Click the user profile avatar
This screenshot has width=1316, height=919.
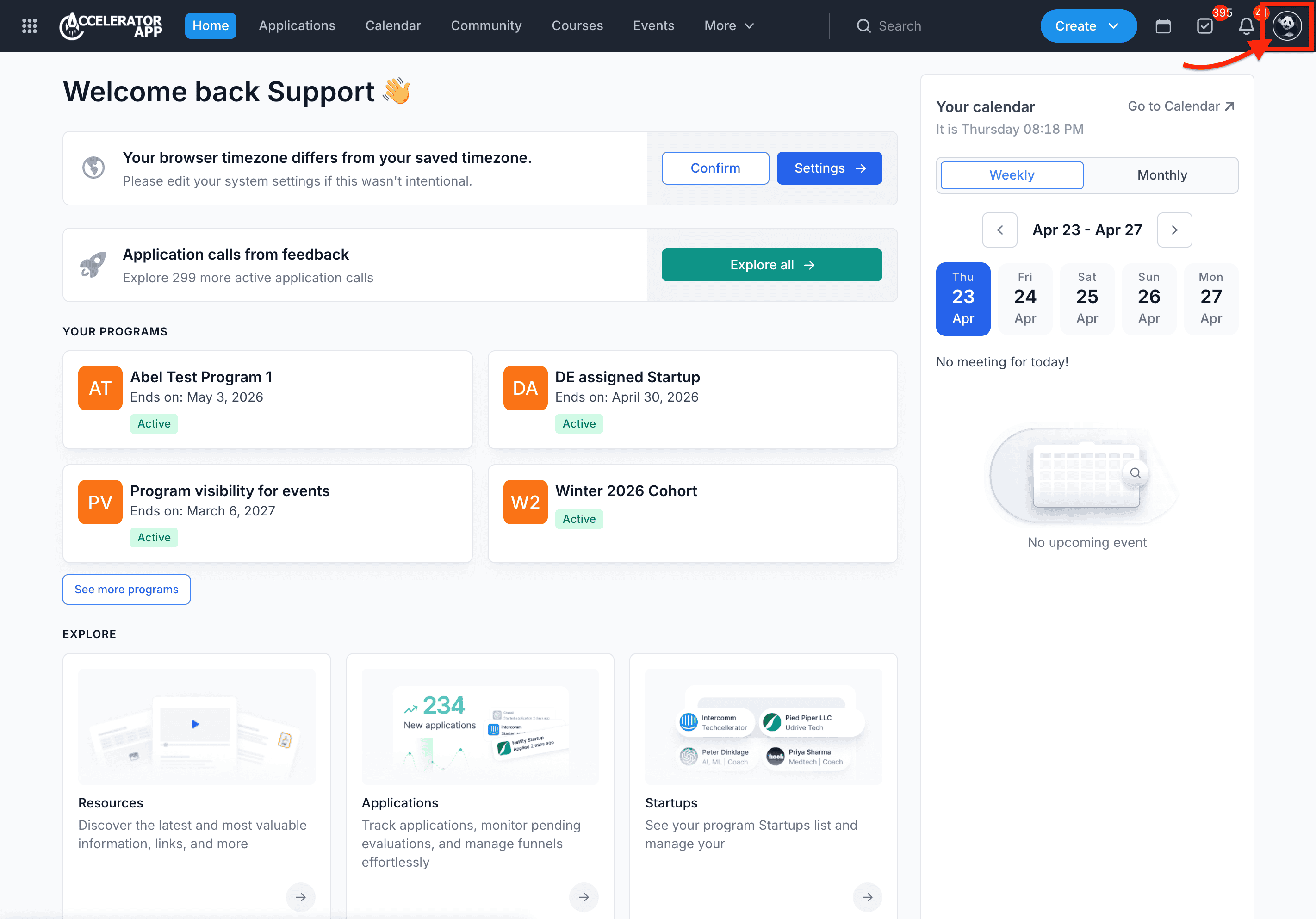(x=1287, y=26)
